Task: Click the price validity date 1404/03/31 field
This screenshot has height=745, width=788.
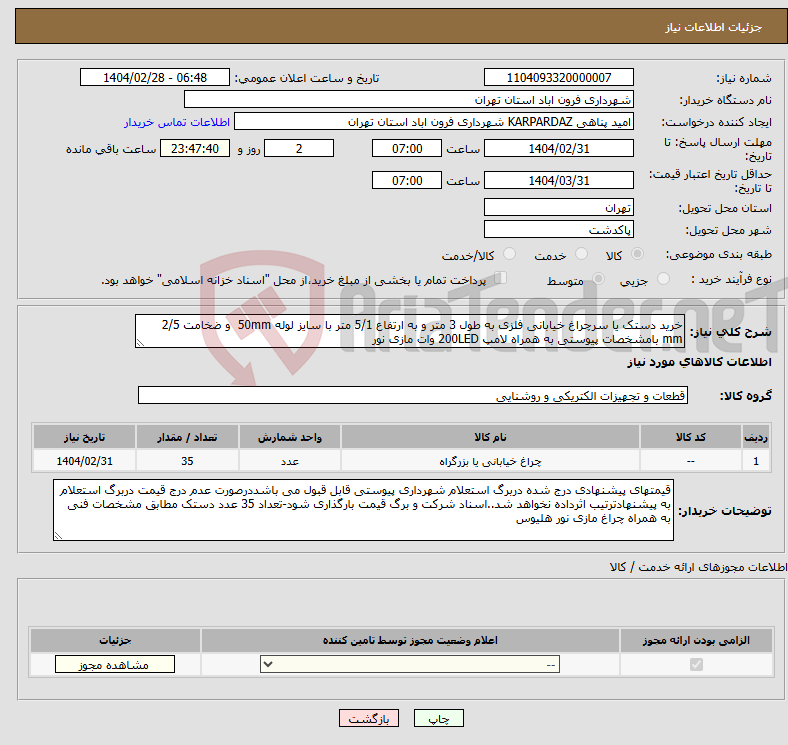Action: [x=558, y=180]
